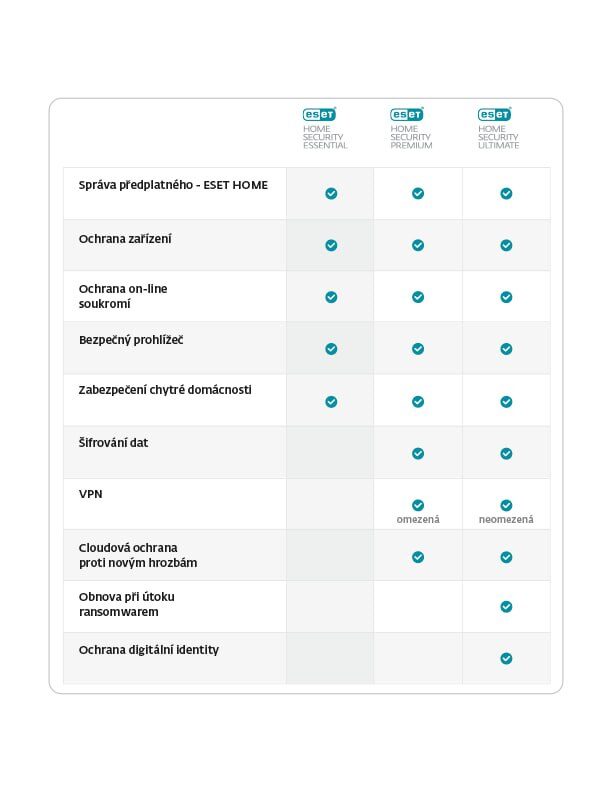
Task: Click Premium checkmark for Šifrování dat
Action: pos(418,454)
